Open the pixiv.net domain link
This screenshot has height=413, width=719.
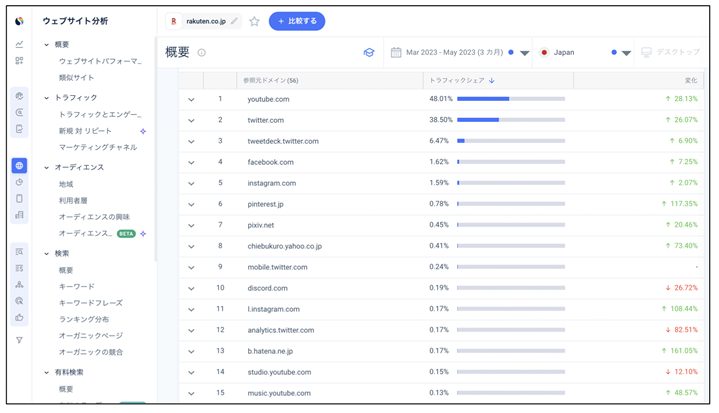[x=260, y=225]
